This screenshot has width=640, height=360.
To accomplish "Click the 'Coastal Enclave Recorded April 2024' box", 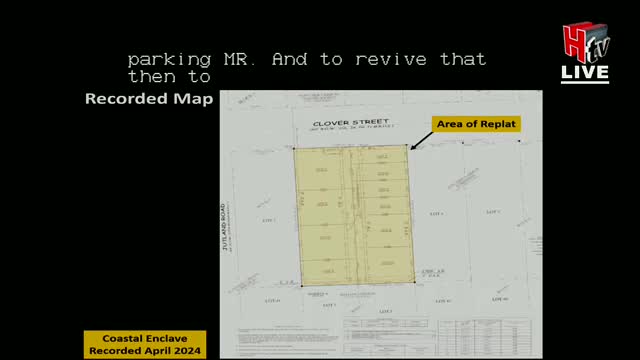I will 145,344.
